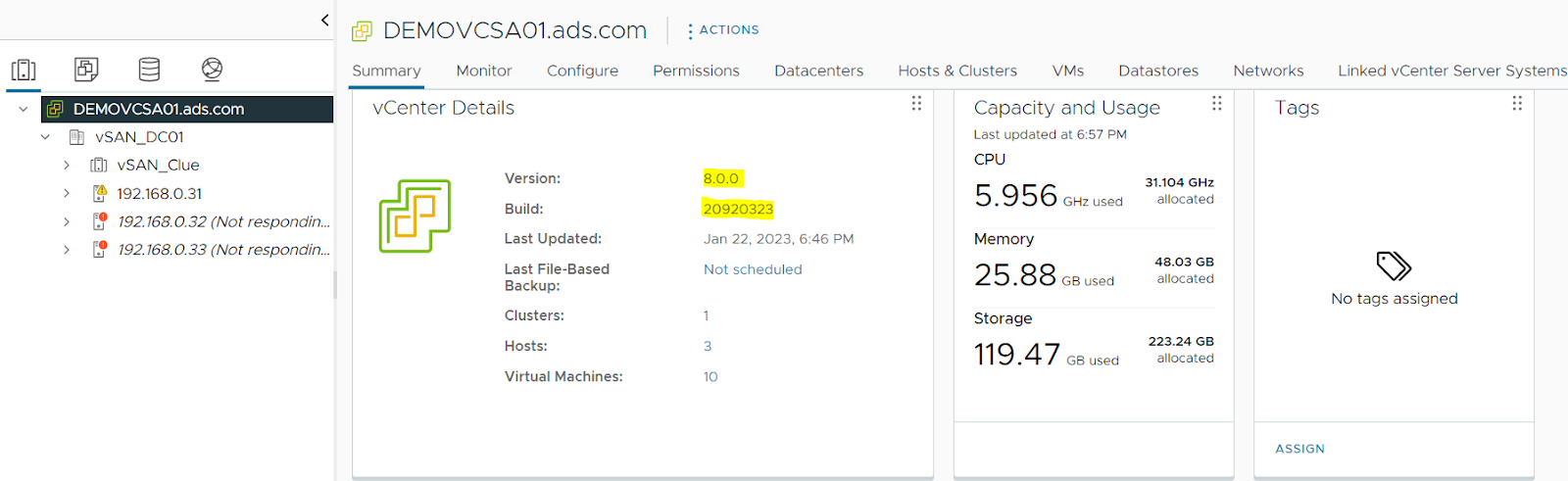1568x481 pixels.
Task: Click the Last Updated date Jan 22, 2023
Action: [x=778, y=239]
